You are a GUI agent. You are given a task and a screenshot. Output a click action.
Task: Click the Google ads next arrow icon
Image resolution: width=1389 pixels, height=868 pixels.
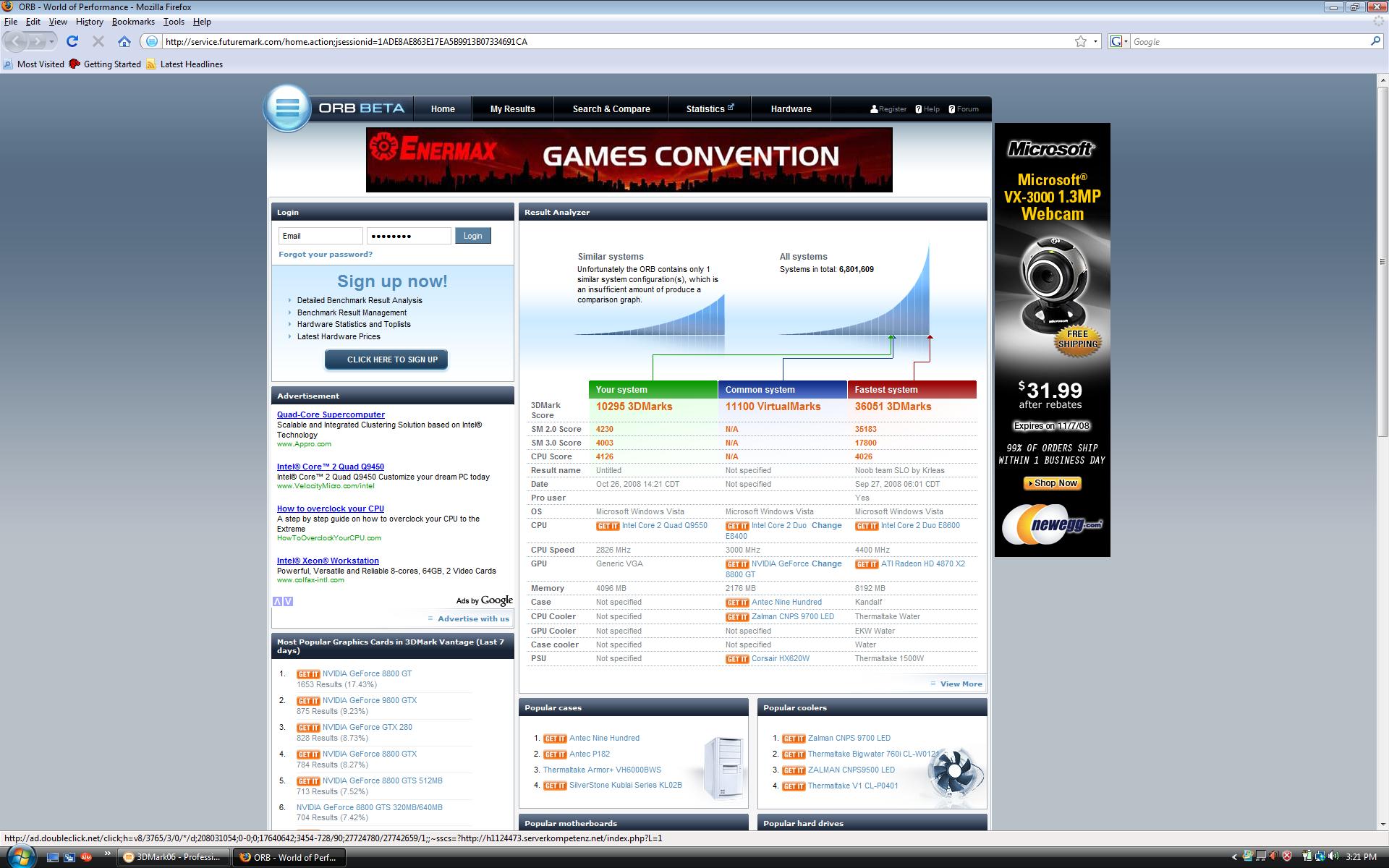[x=288, y=602]
